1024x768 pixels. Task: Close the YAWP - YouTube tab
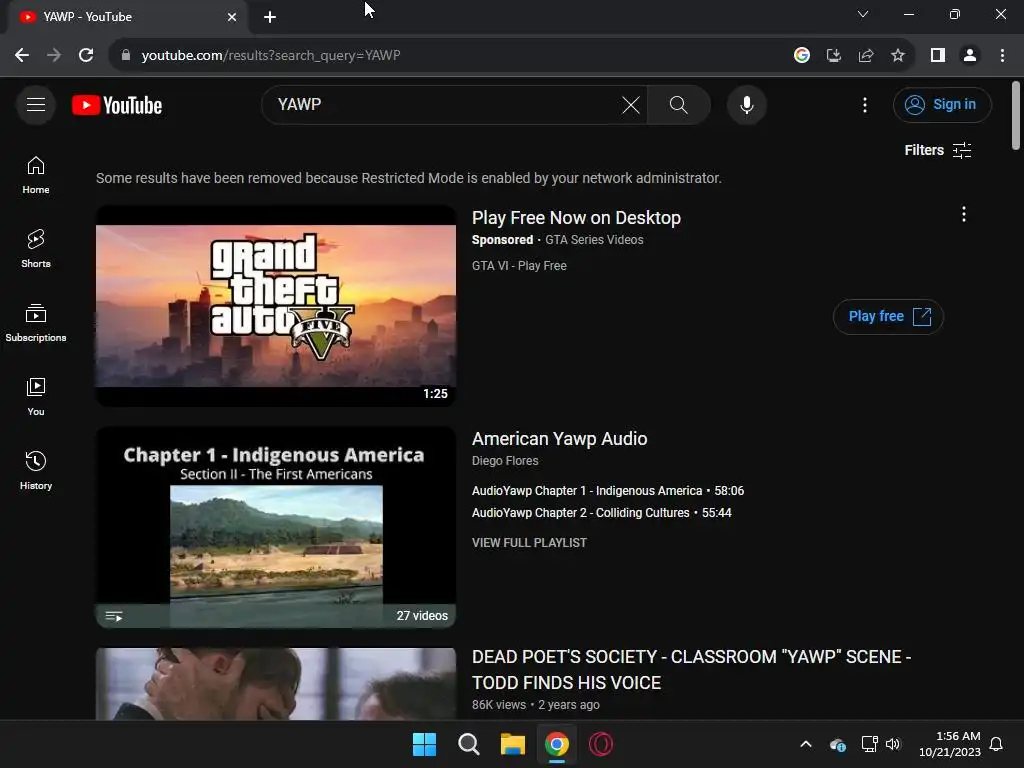point(232,17)
